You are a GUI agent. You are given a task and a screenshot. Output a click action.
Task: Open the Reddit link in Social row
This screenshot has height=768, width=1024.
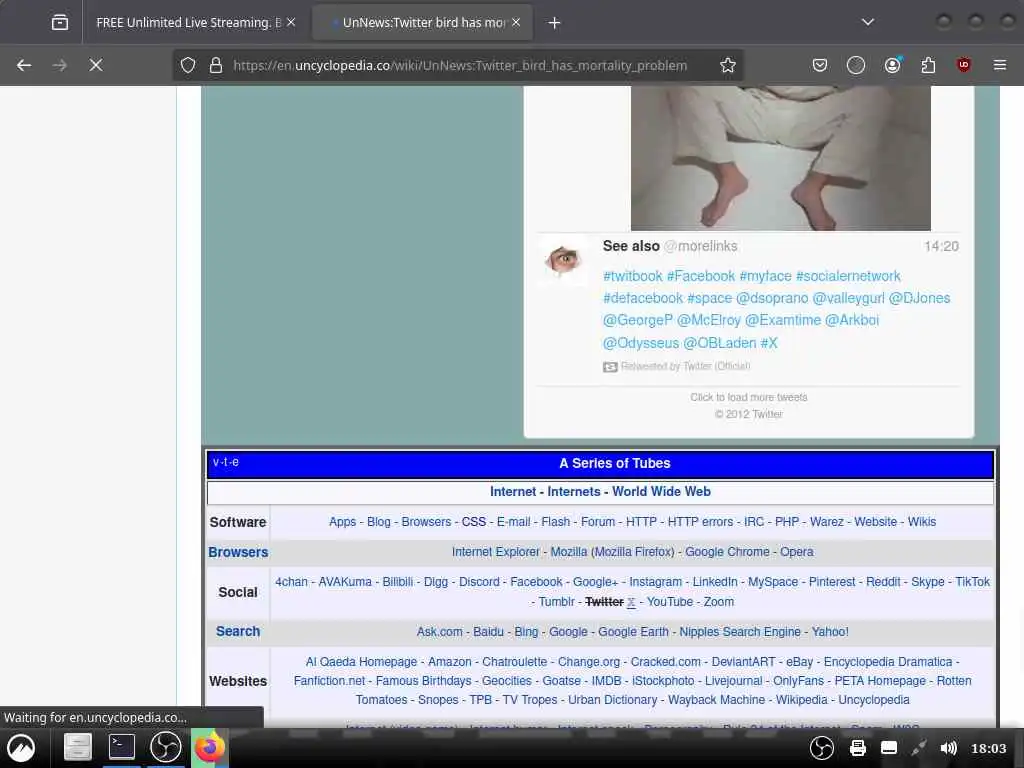pos(883,582)
